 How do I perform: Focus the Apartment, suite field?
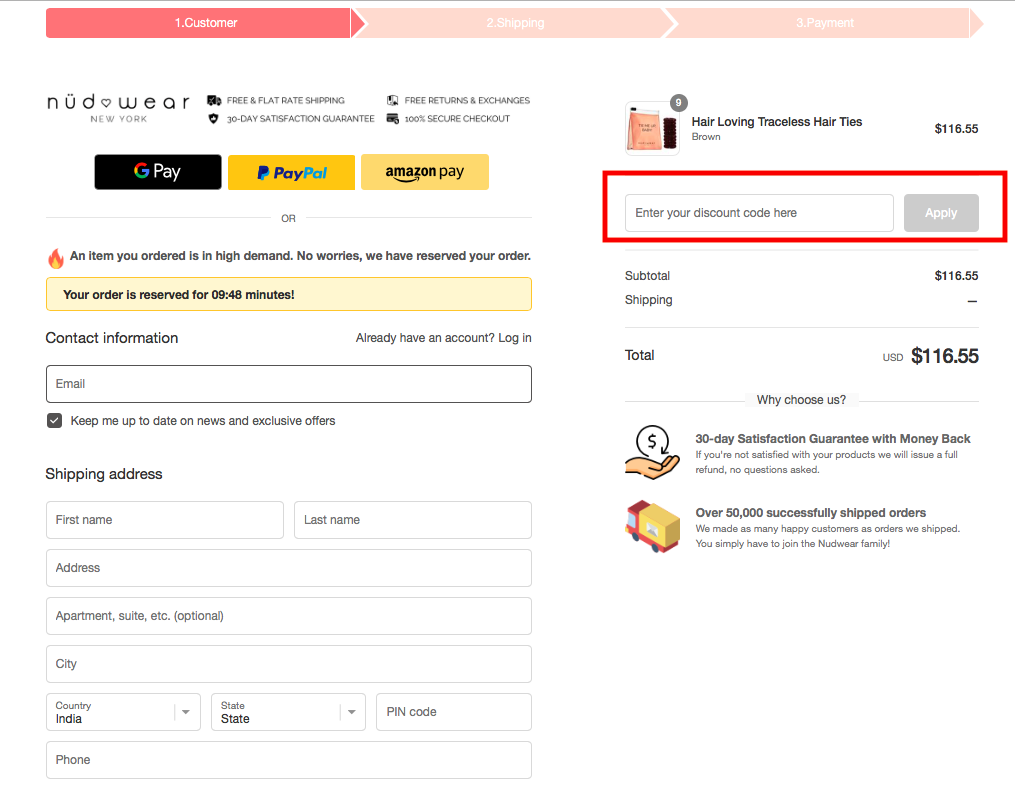coord(289,616)
